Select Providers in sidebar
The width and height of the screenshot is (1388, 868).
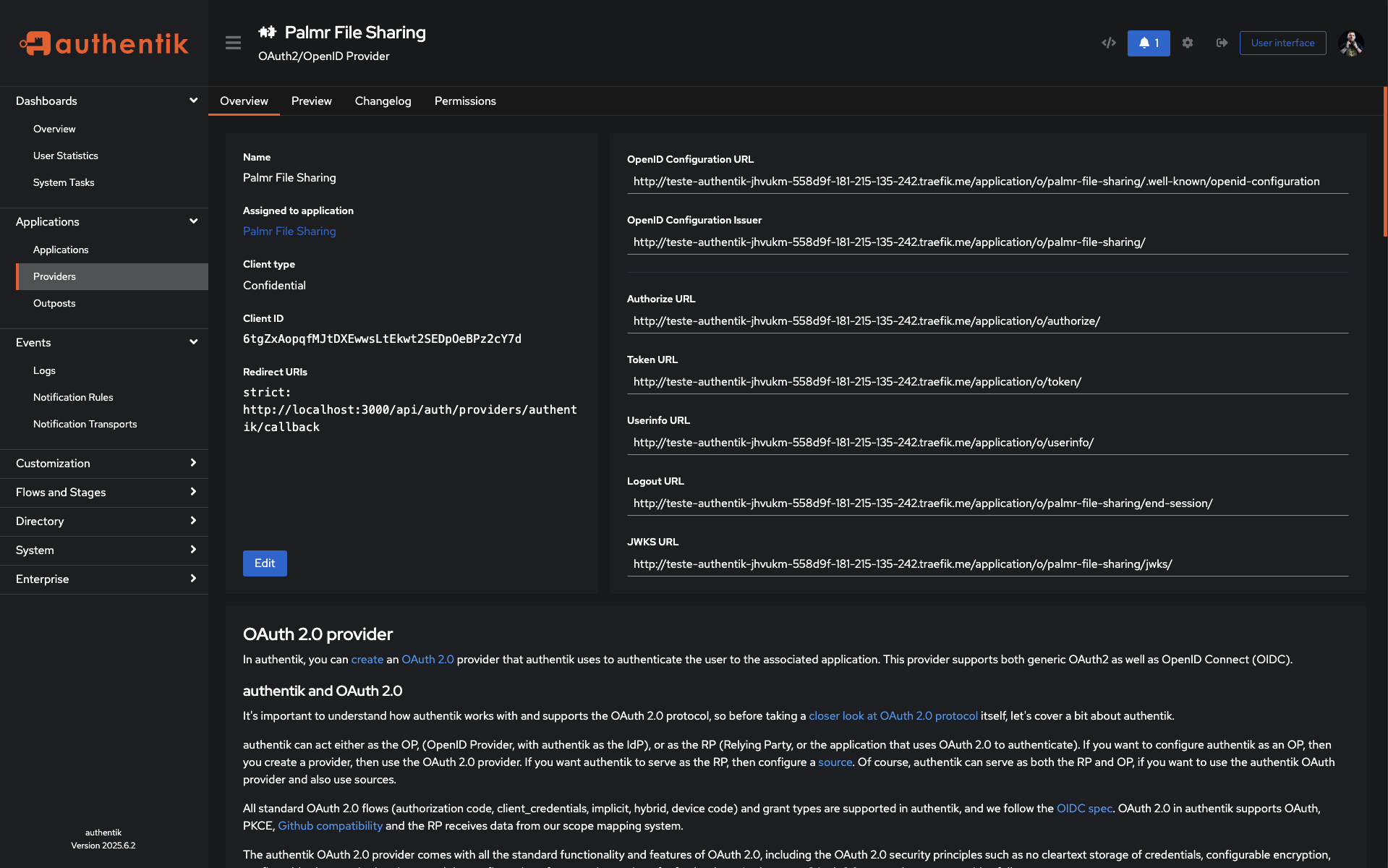pos(112,276)
